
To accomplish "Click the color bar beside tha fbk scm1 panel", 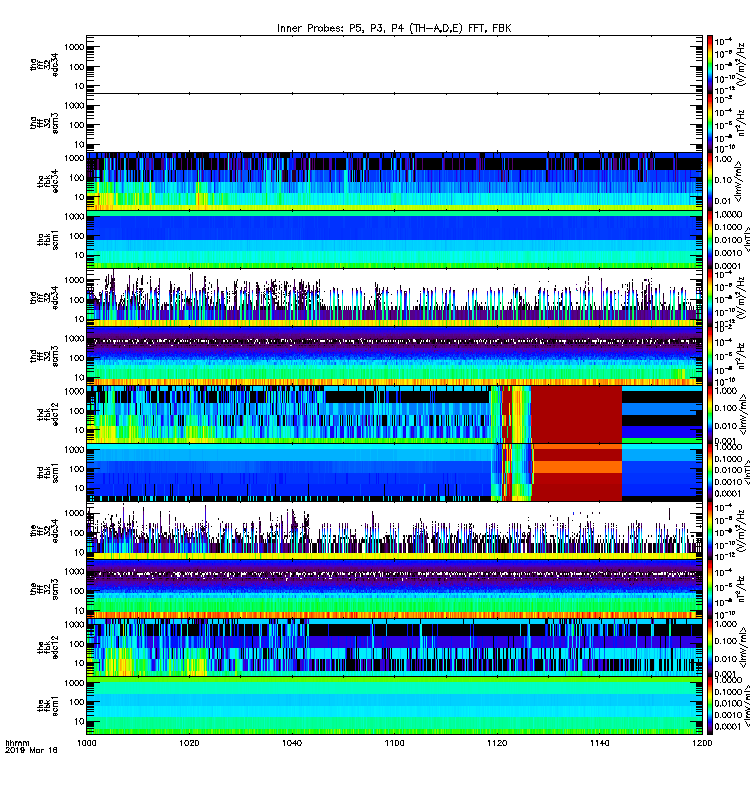I will pos(710,239).
